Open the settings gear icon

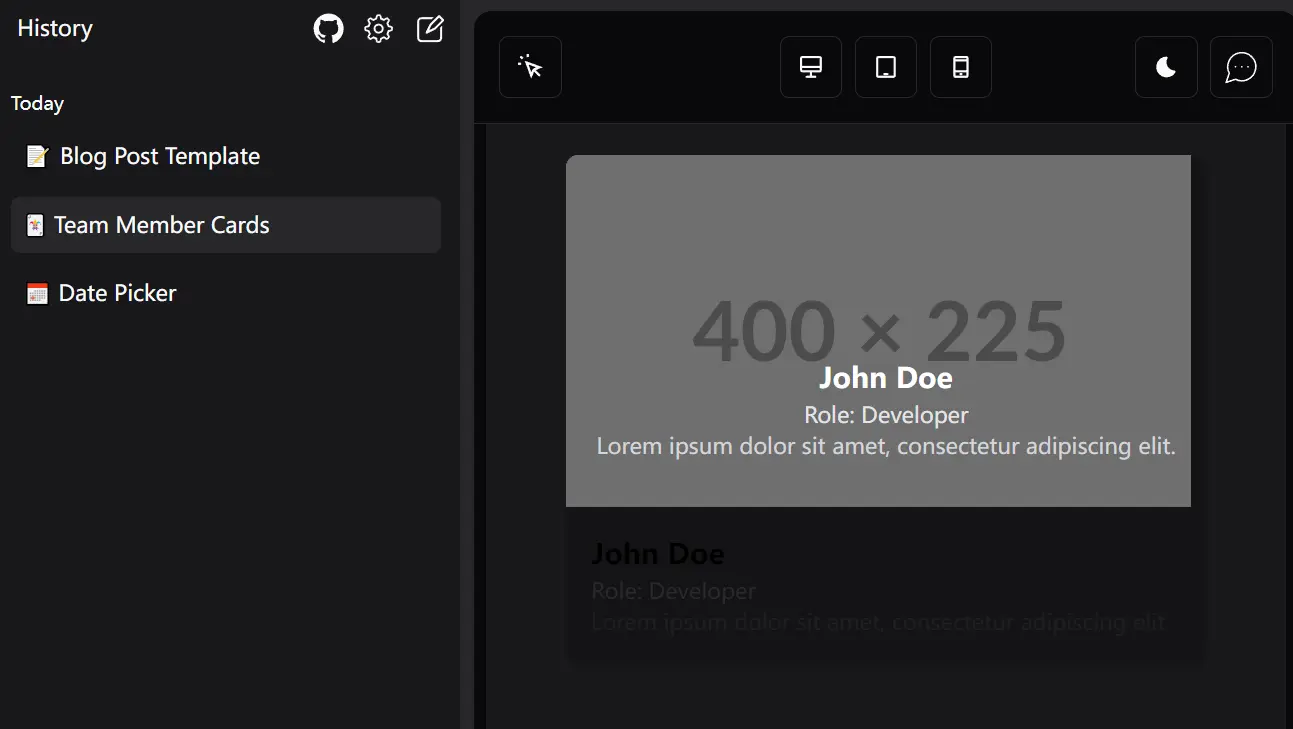[378, 28]
